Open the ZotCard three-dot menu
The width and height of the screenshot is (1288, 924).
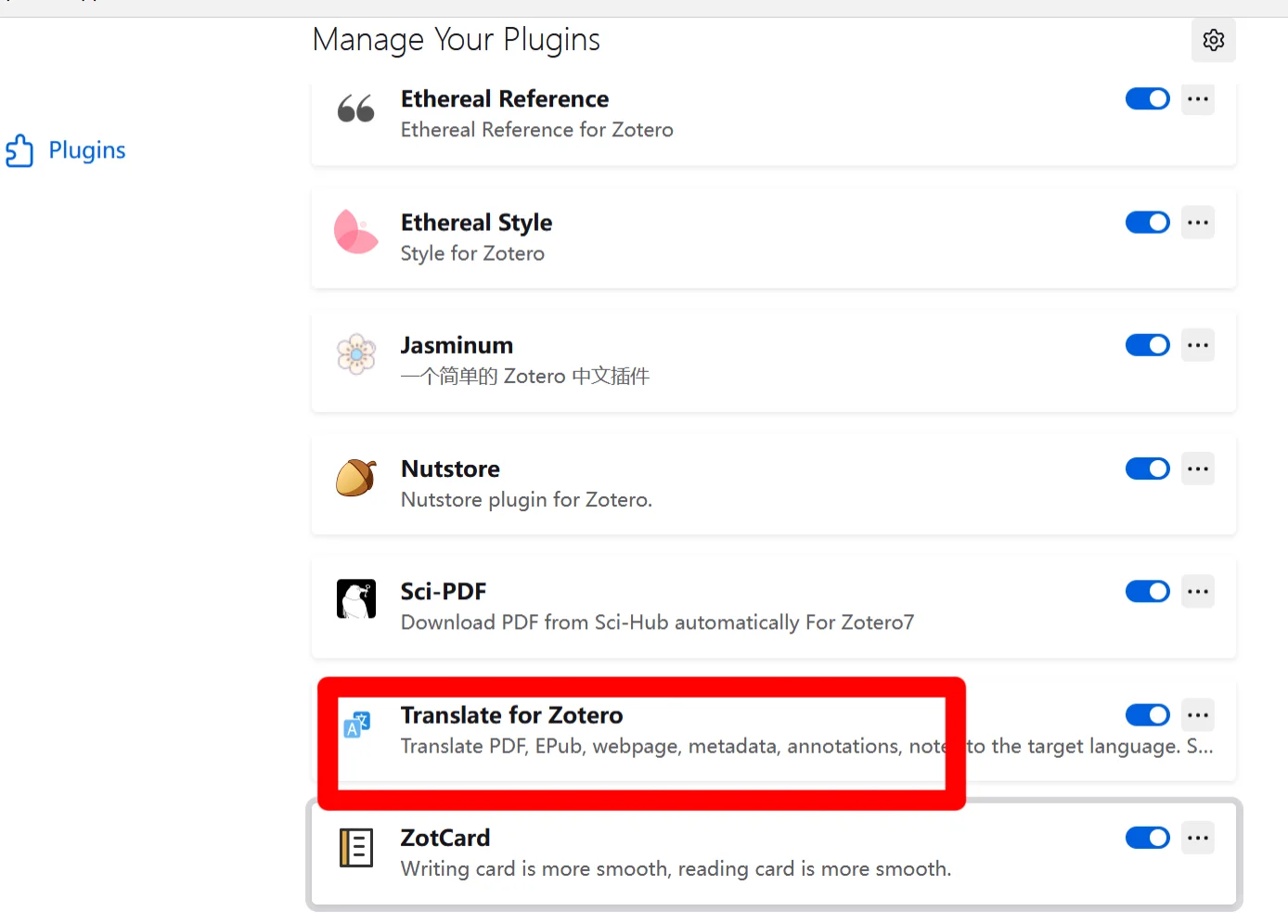click(x=1198, y=838)
